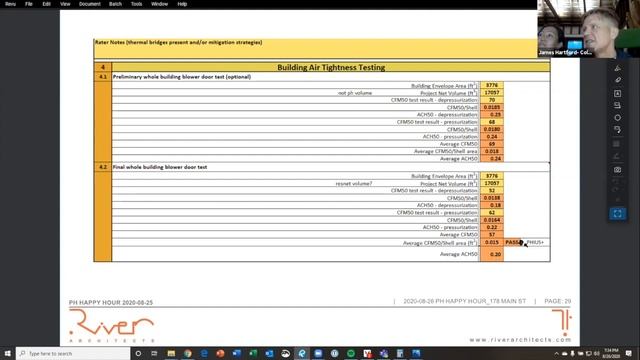Show hidden system tray icons
Viewport: 640px width, 360px height.
(556, 353)
